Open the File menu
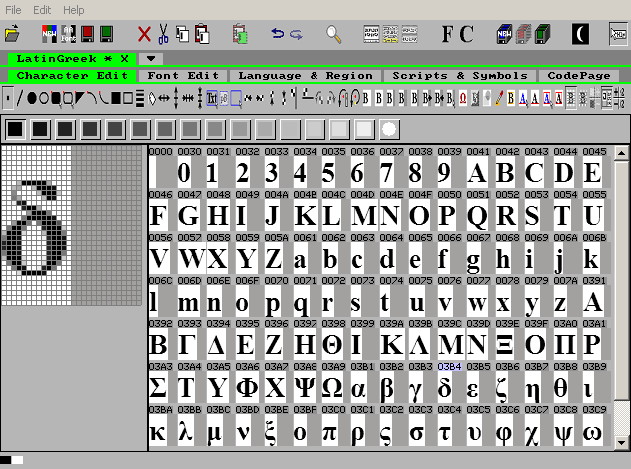The image size is (631, 469). coord(13,10)
